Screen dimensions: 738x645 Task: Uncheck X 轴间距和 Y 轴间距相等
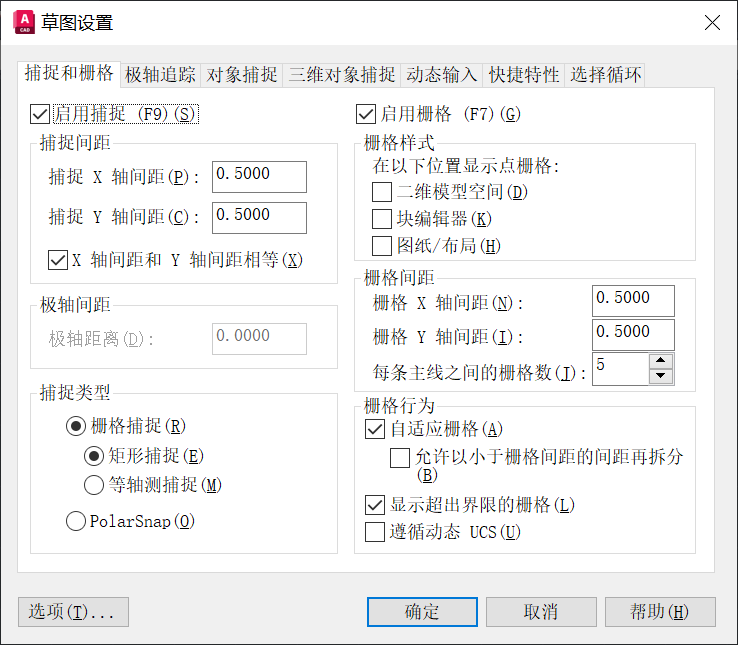pos(58,260)
